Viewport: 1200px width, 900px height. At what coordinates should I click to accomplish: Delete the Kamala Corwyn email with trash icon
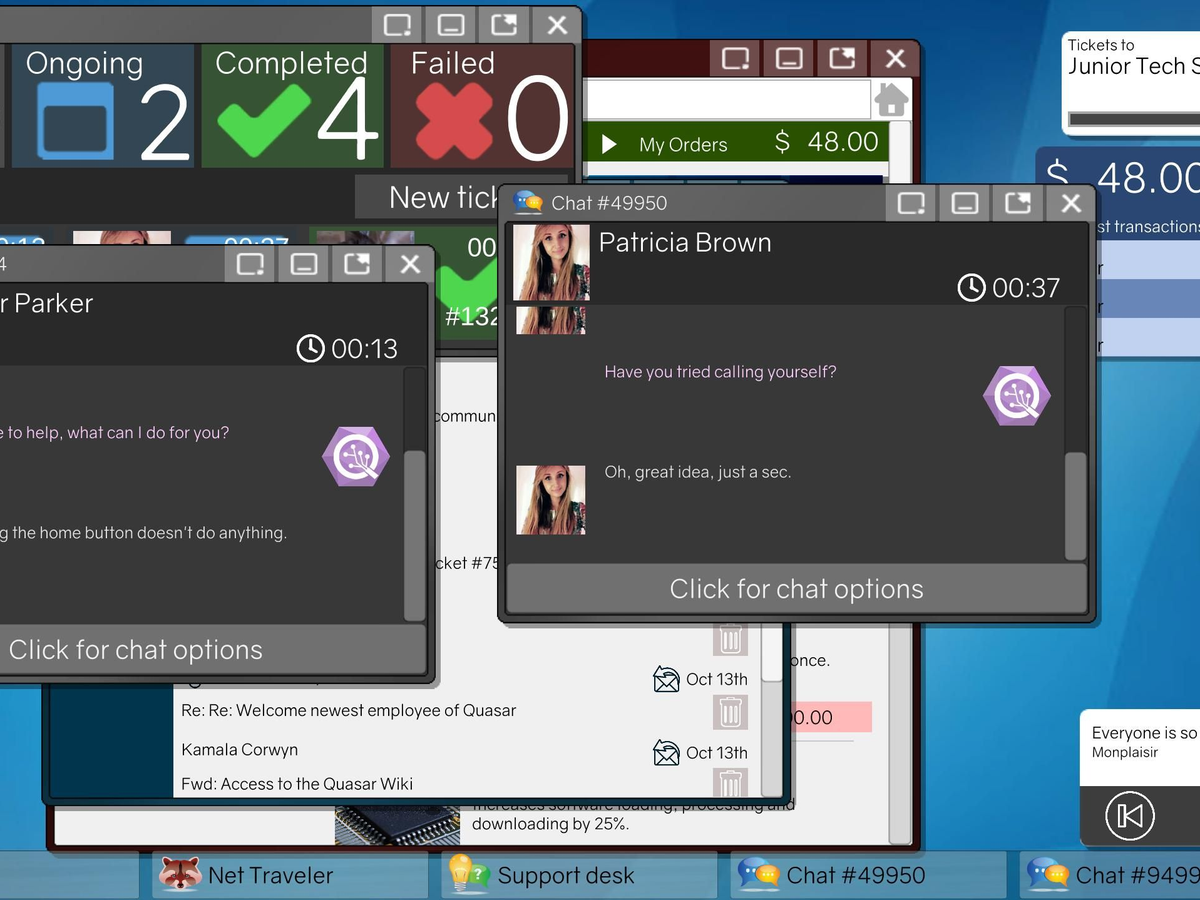(731, 785)
